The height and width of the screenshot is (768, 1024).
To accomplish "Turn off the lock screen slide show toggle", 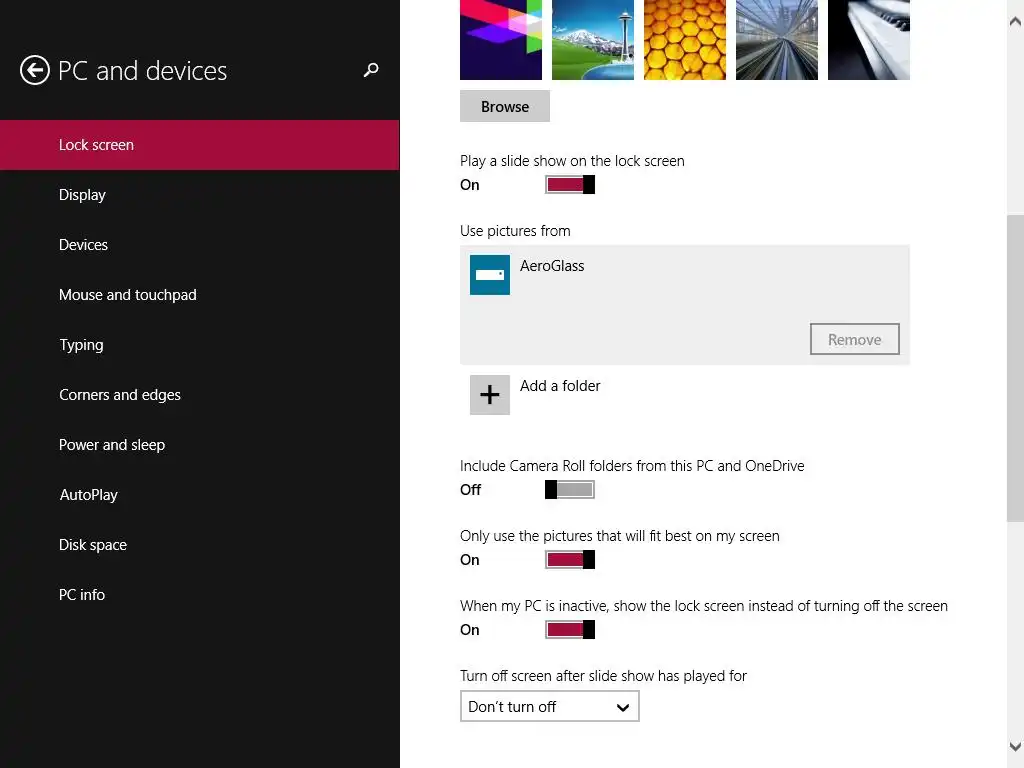I will [x=570, y=185].
